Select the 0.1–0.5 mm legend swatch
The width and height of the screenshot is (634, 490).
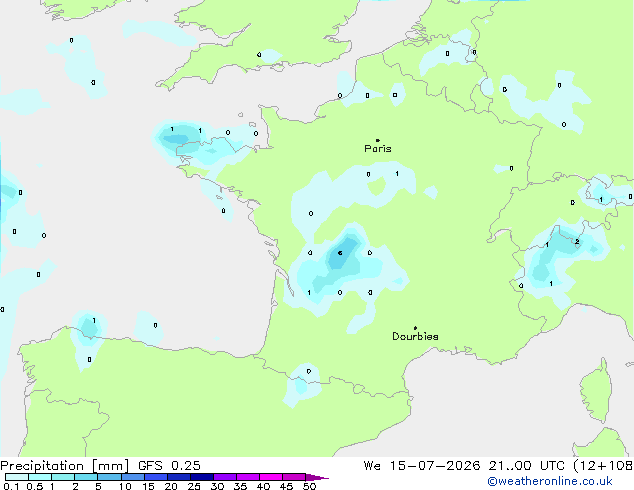click(x=17, y=477)
